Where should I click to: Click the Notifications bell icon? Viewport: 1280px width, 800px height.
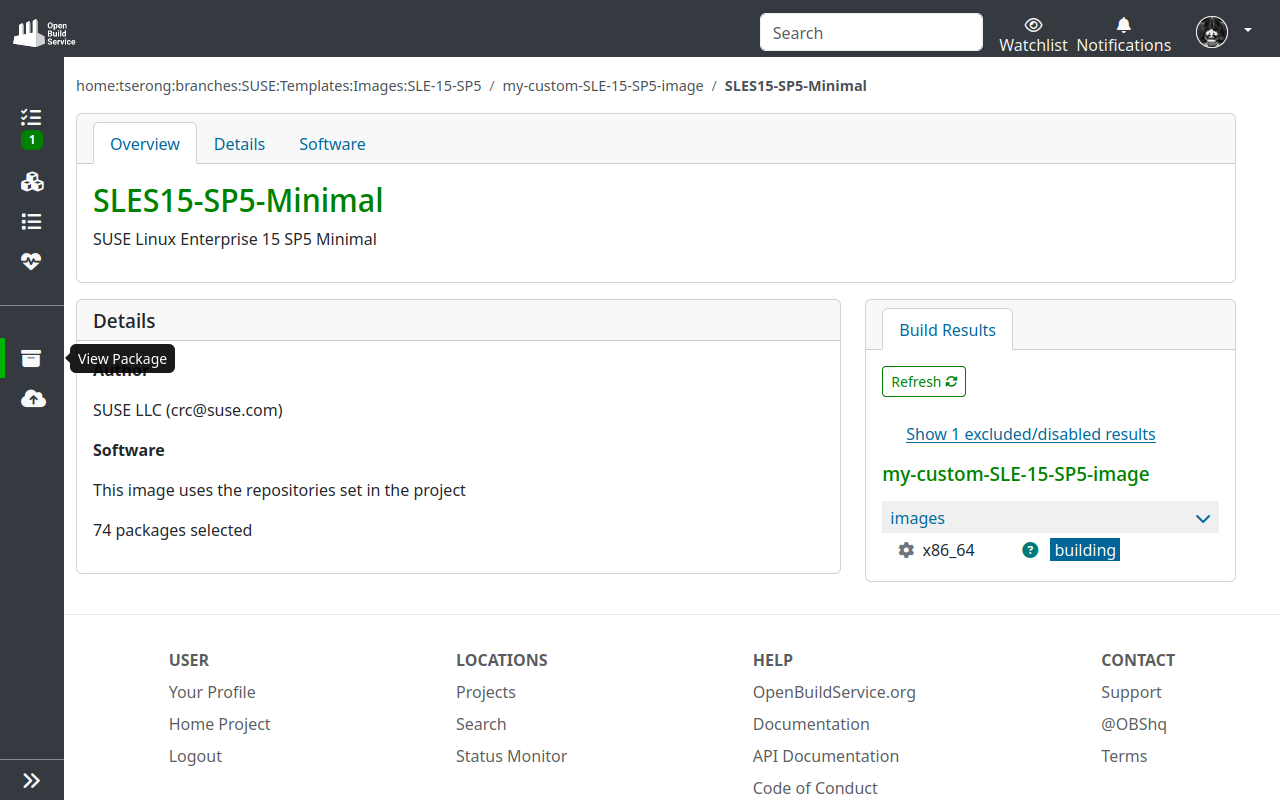coord(1122,24)
